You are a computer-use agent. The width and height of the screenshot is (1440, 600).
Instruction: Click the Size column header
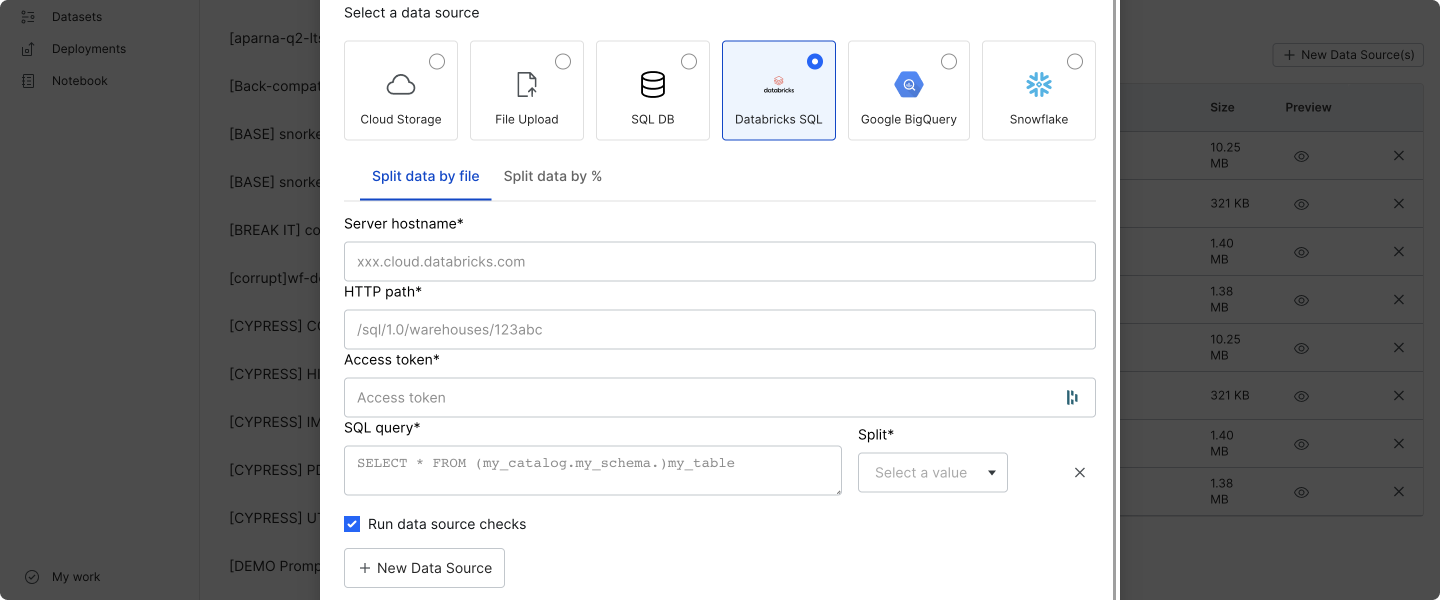coord(1222,107)
